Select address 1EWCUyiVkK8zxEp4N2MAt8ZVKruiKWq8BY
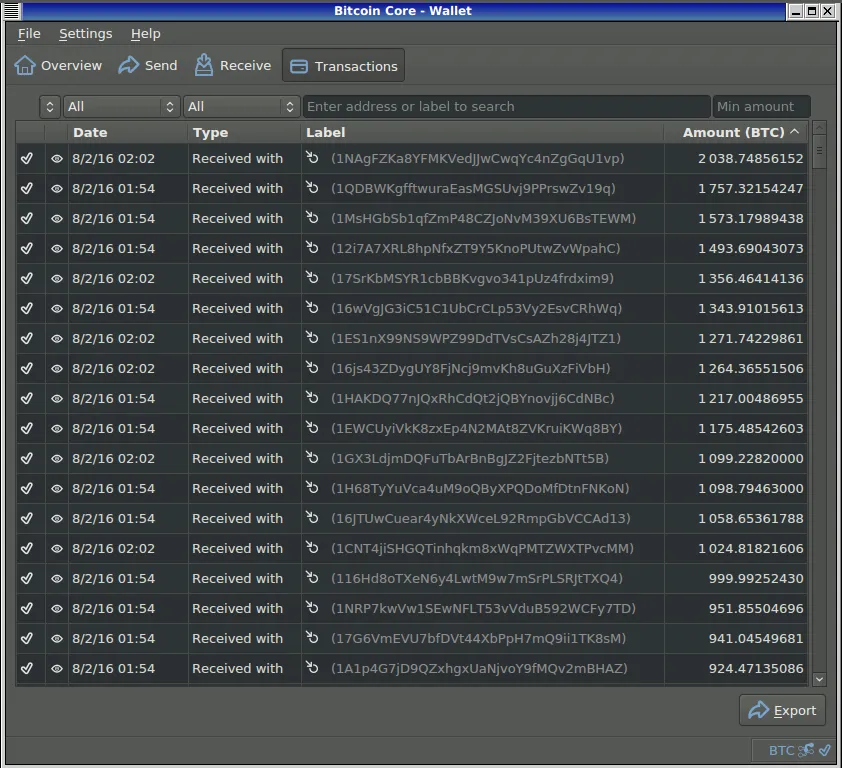 476,429
